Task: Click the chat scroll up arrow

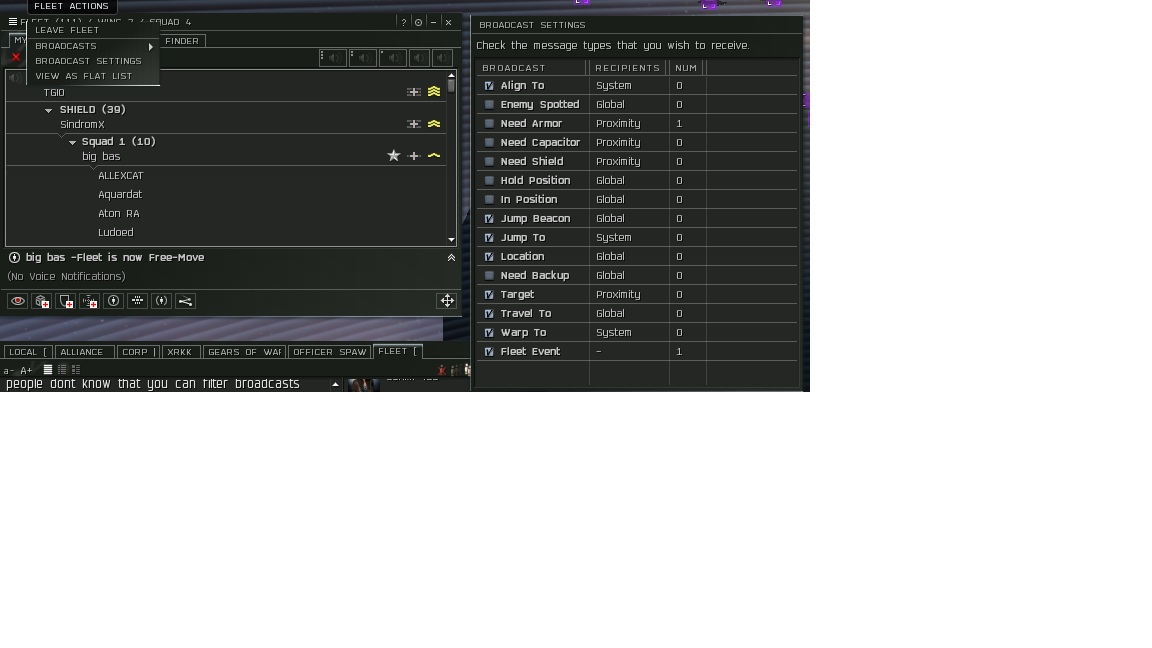Action: tap(335, 384)
